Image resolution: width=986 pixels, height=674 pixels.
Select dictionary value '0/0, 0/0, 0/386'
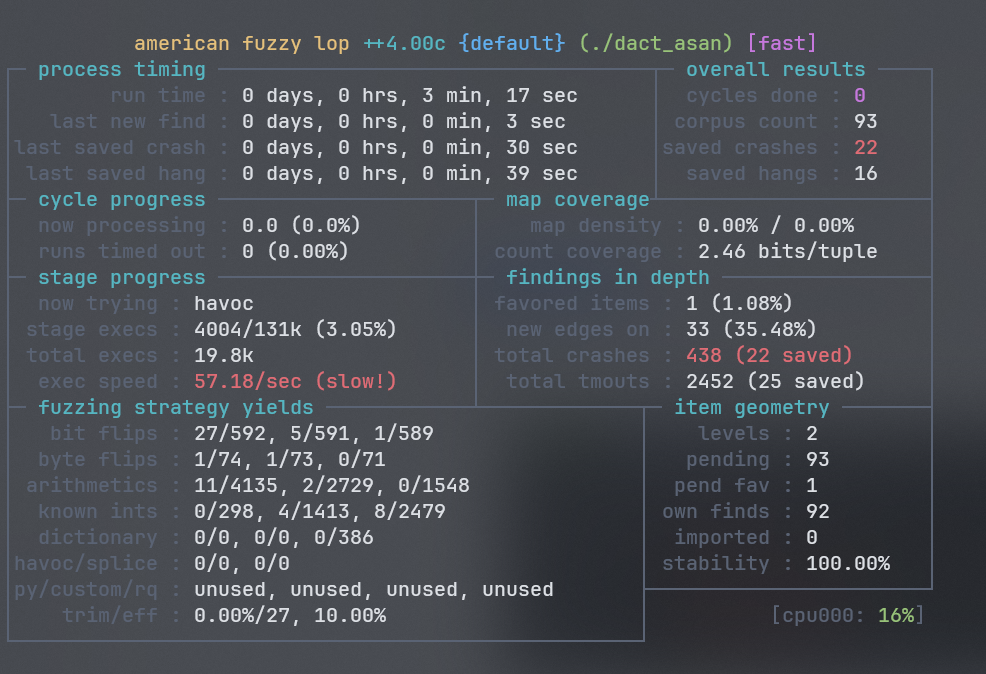tap(284, 538)
